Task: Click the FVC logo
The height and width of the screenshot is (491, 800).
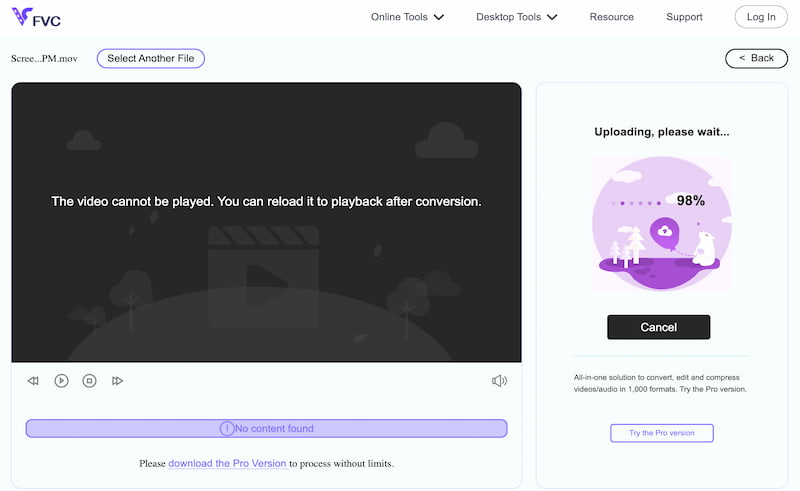Action: (36, 17)
